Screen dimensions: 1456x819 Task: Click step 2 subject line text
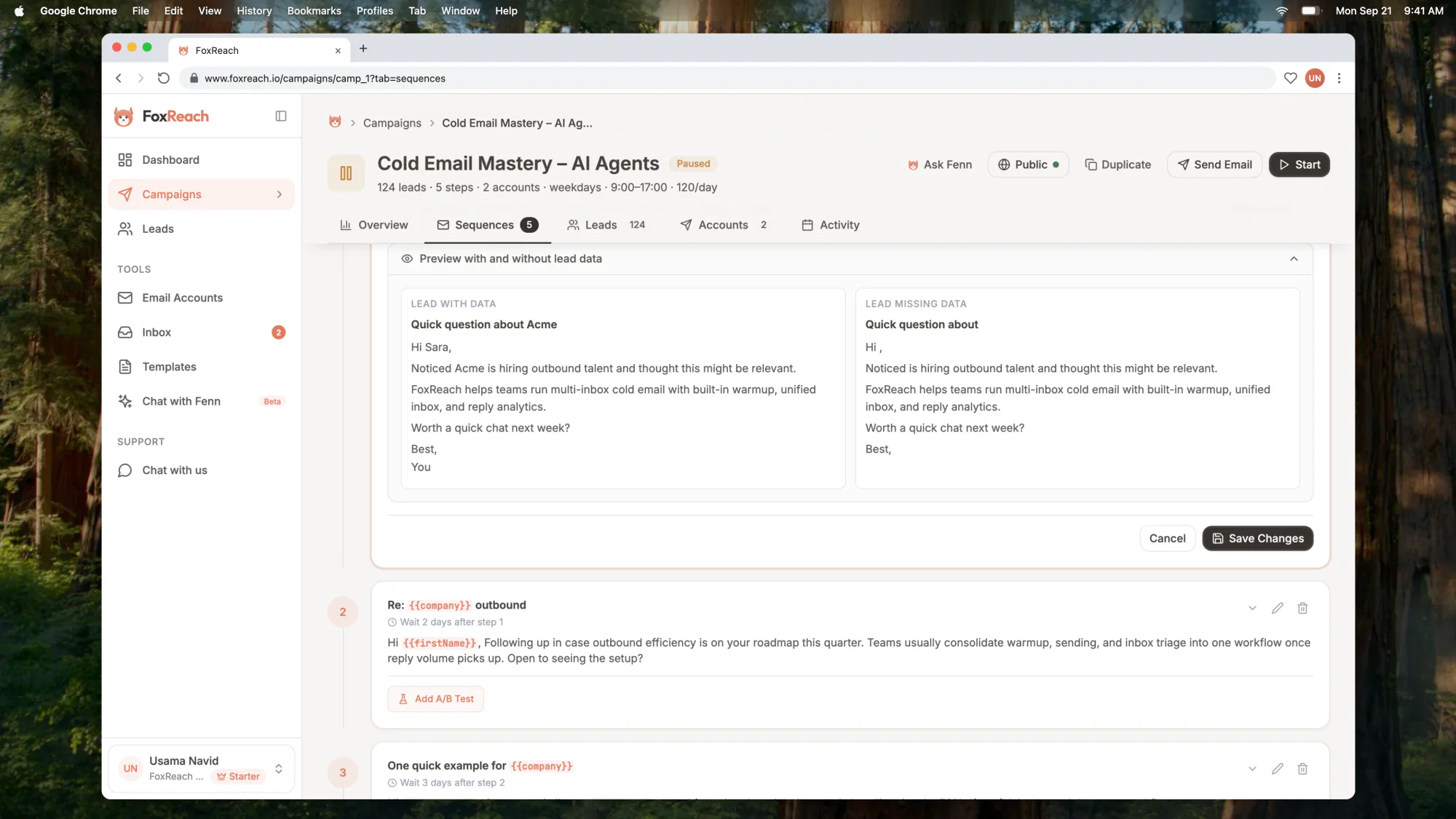457,605
